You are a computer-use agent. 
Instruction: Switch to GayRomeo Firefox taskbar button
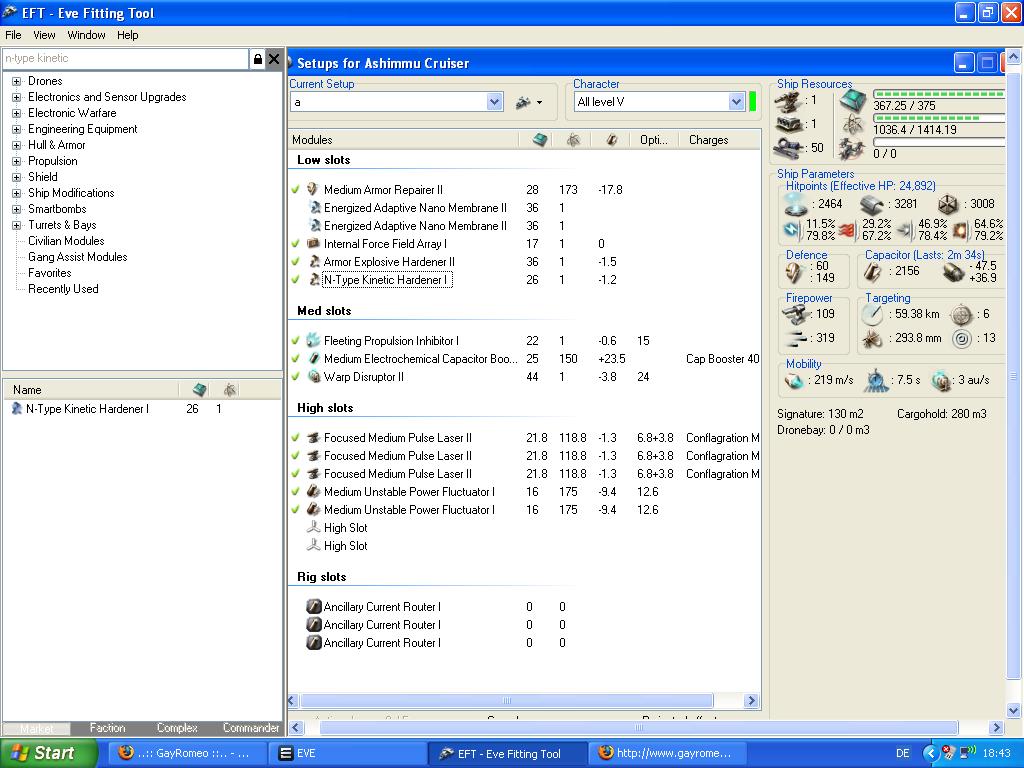point(187,753)
